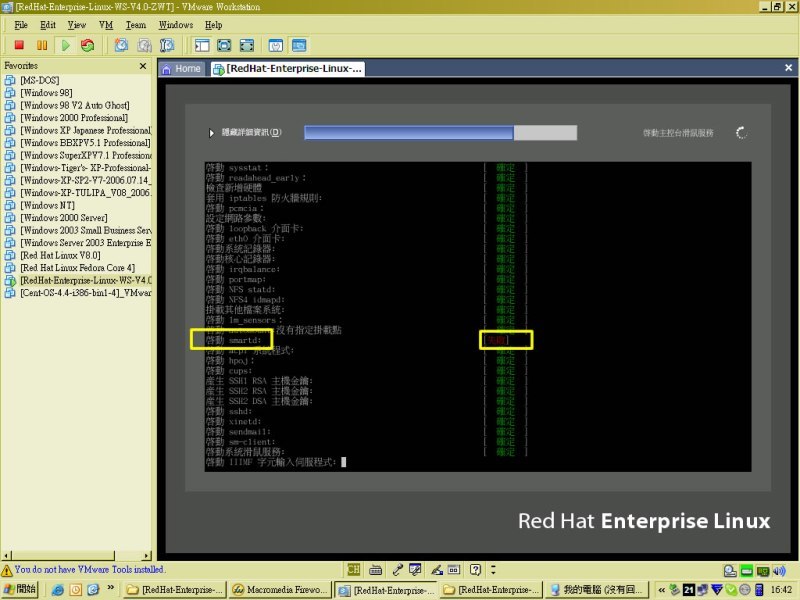Click the Favorites horizontal scrollbar right arrow

pyautogui.click(x=147, y=555)
